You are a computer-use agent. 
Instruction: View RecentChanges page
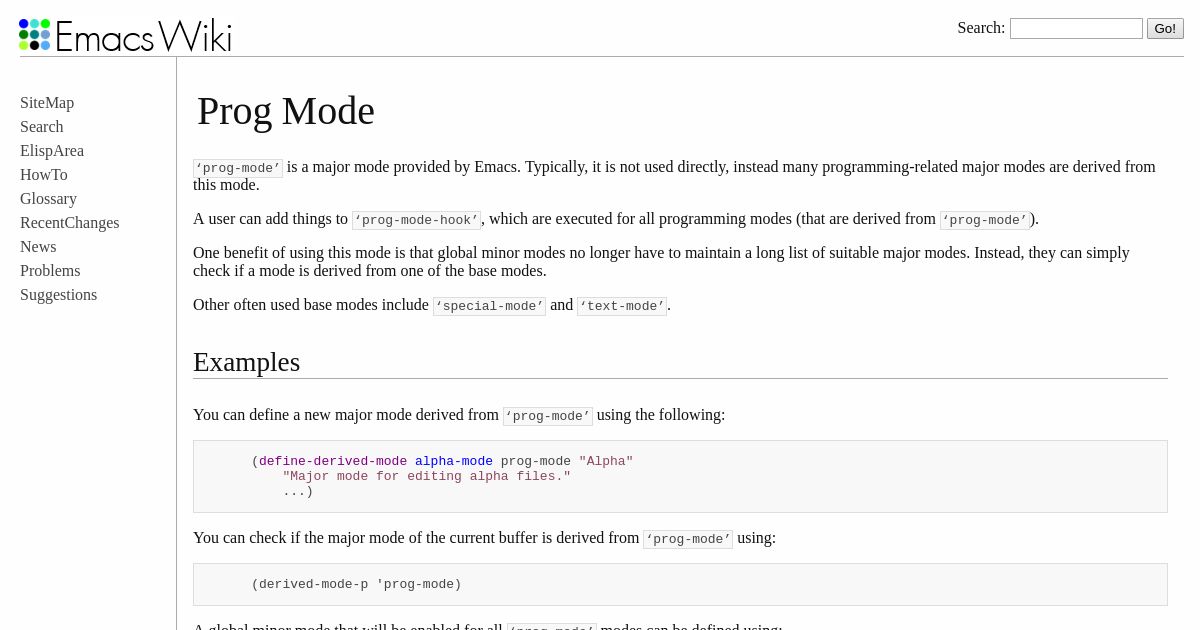tap(69, 223)
